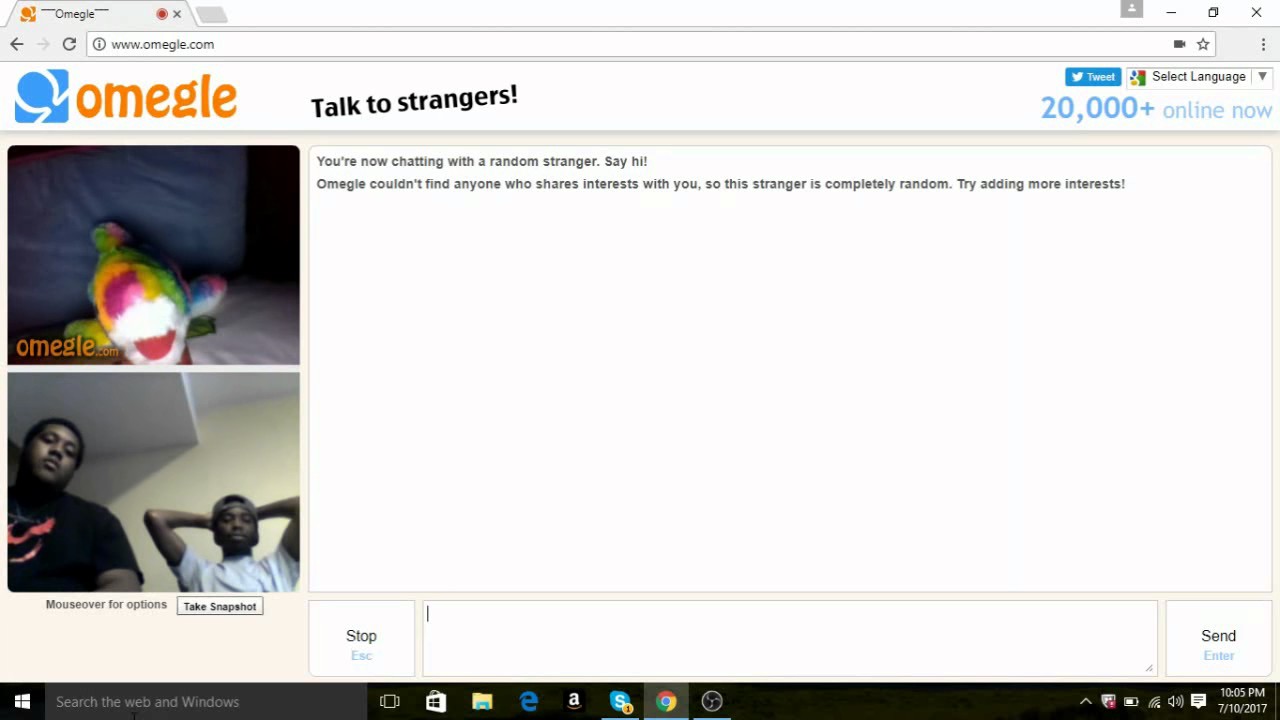This screenshot has width=1280, height=720.
Task: Click the volume speaker tray icon
Action: pyautogui.click(x=1176, y=702)
